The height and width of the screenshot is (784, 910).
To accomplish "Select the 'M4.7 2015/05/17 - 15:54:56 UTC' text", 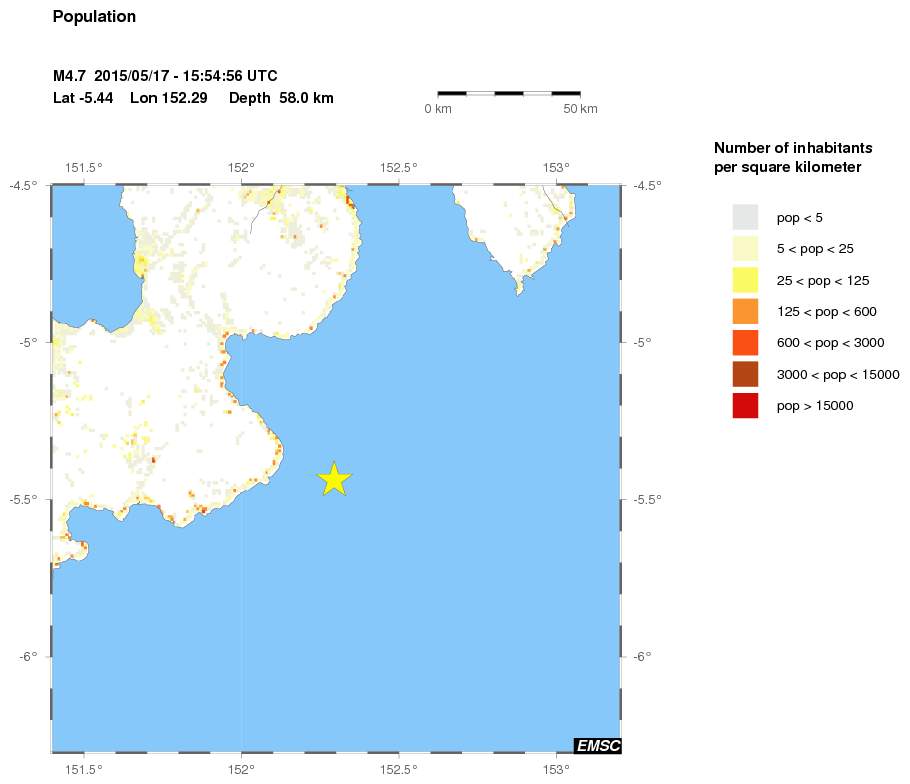I will (x=165, y=76).
